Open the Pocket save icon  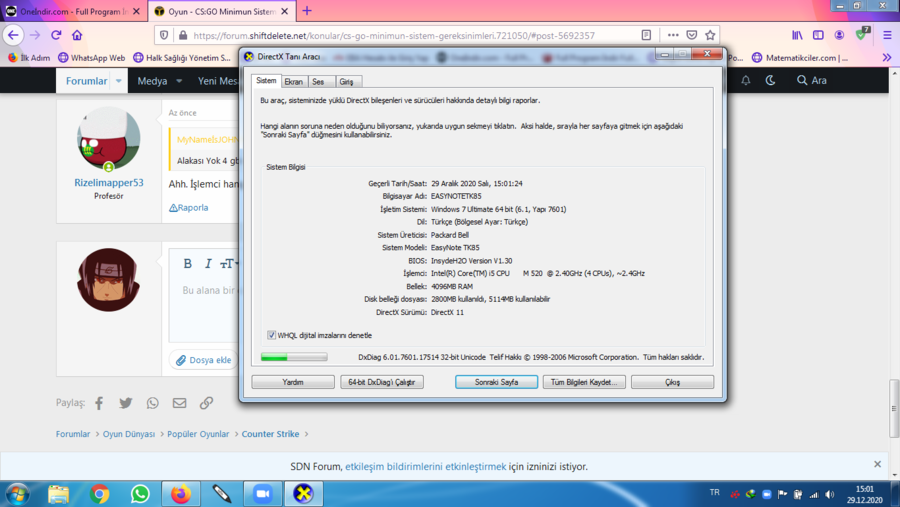point(692,35)
